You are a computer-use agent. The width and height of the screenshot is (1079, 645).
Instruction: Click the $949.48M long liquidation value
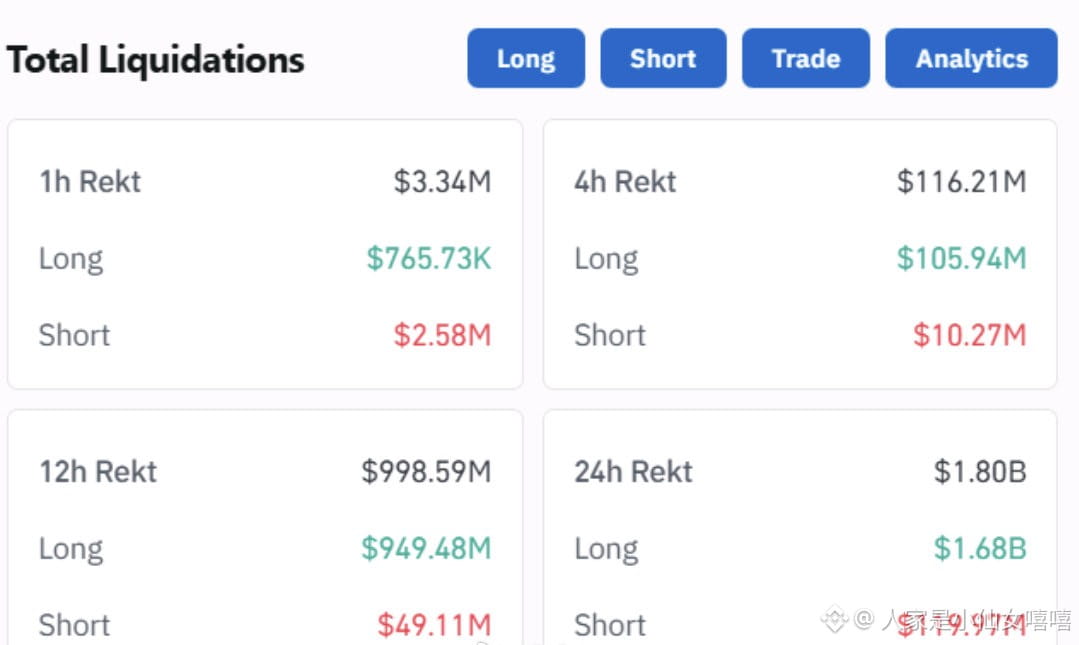[426, 548]
